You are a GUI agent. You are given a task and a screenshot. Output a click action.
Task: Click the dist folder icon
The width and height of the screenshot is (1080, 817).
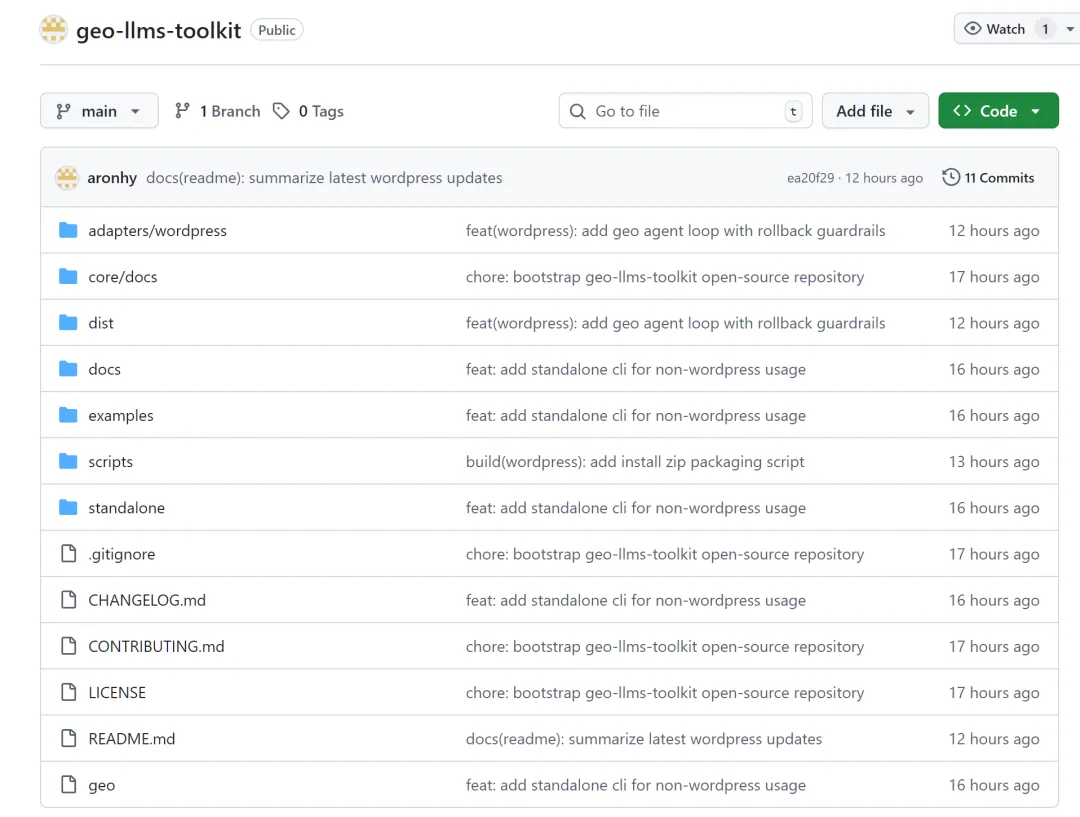tap(68, 323)
